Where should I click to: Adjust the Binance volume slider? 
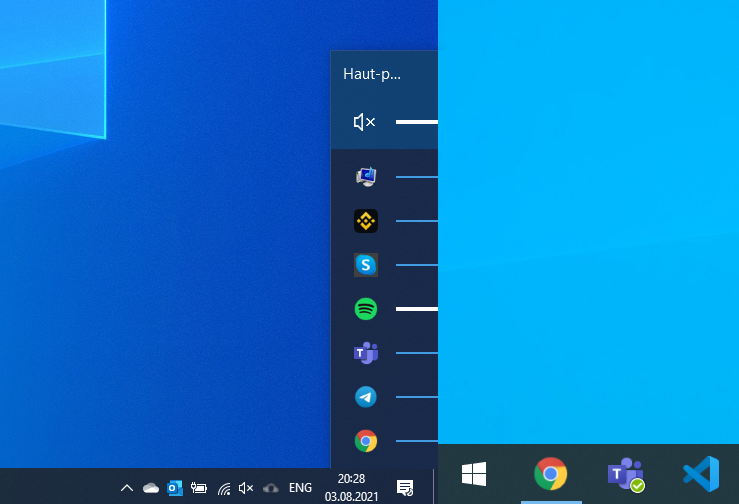coord(417,221)
